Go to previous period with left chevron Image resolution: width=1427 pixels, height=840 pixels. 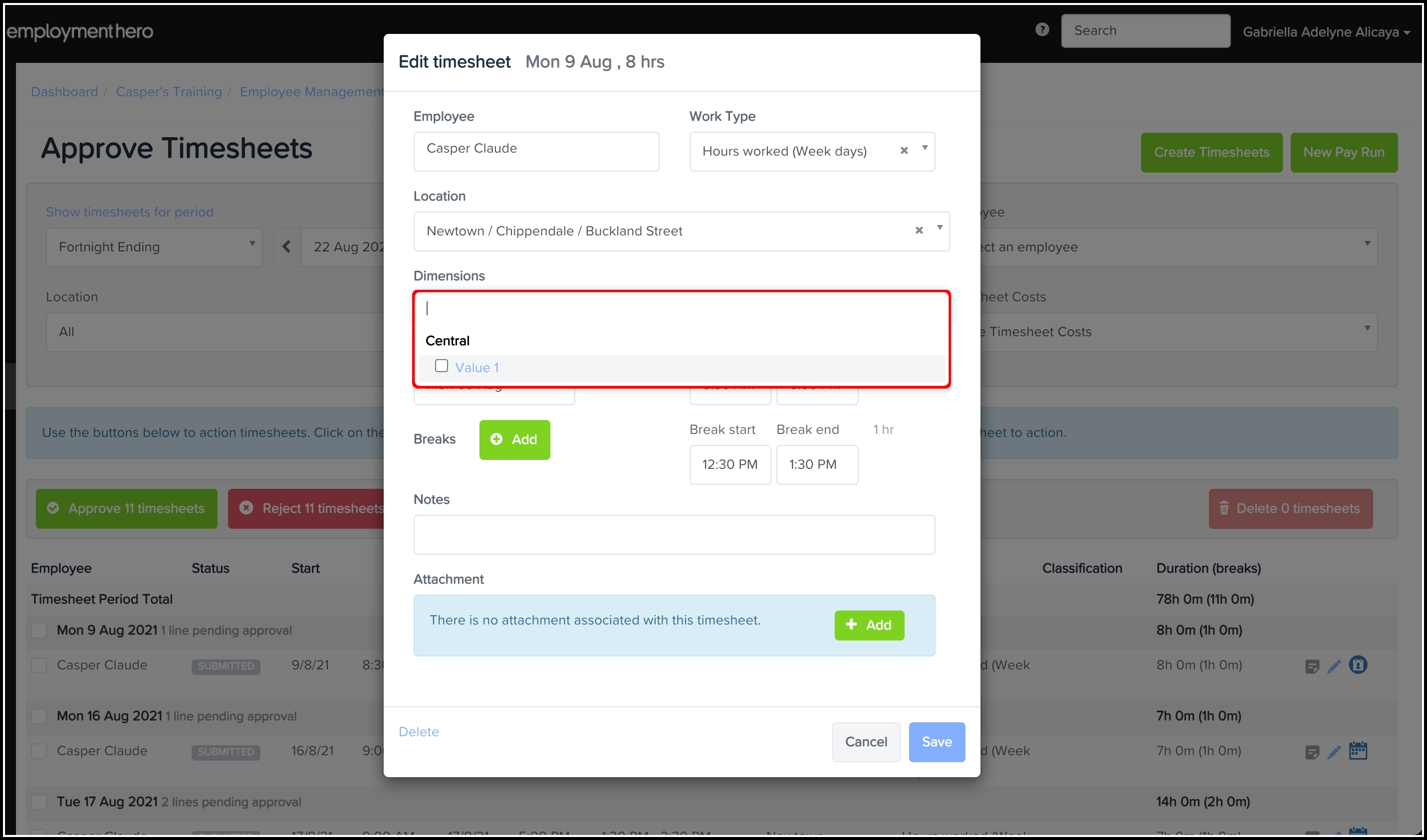286,247
